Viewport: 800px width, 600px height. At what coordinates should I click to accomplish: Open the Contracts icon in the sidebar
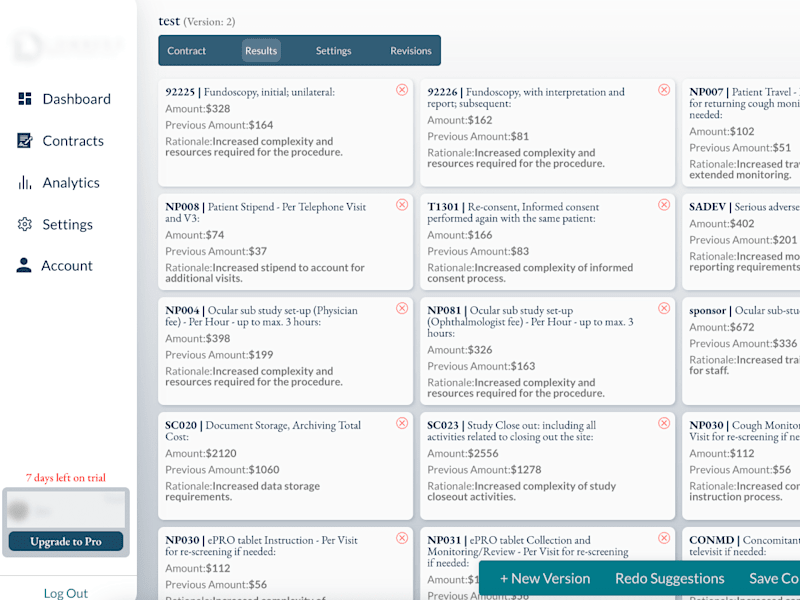pyautogui.click(x=24, y=140)
